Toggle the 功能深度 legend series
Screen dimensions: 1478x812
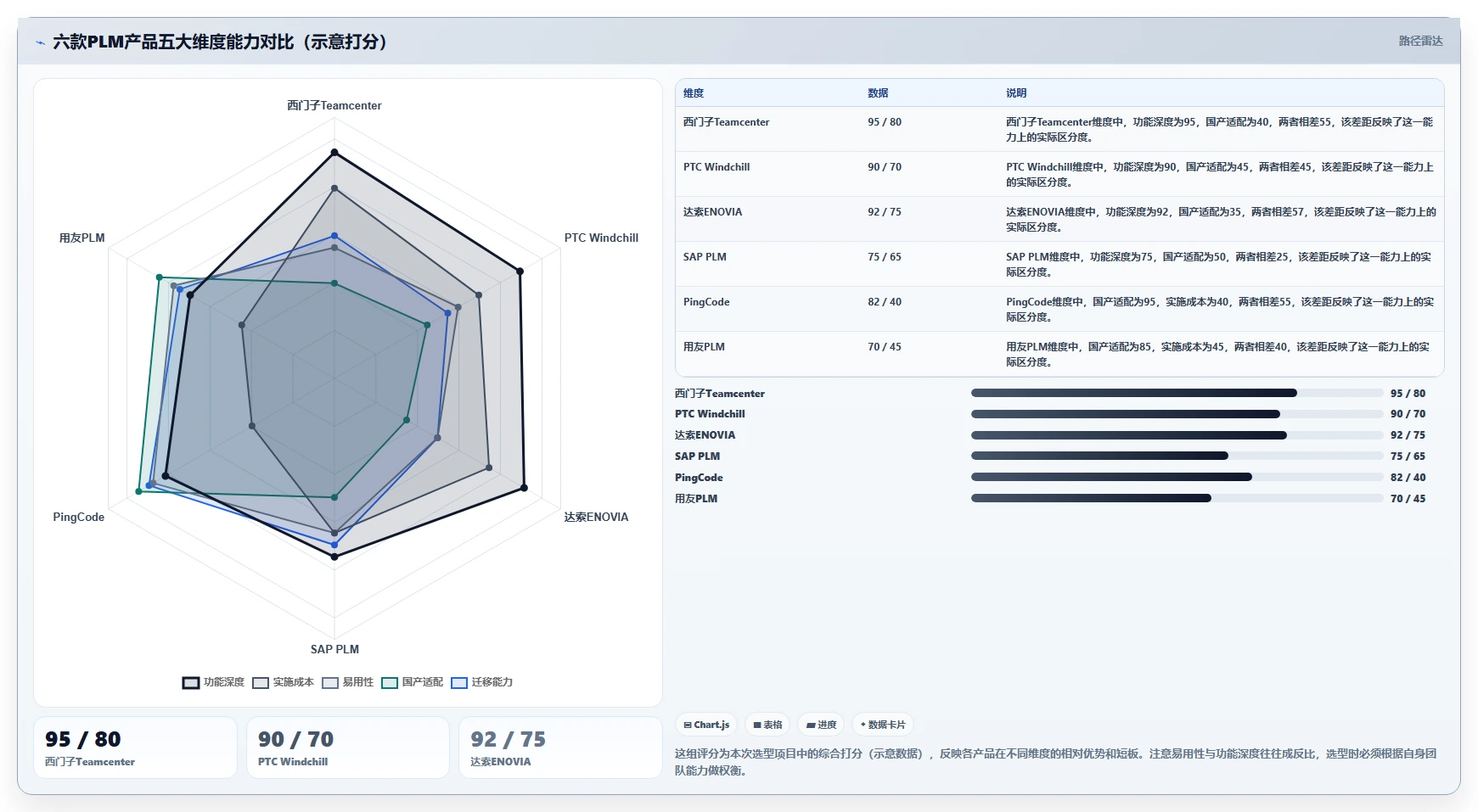point(213,682)
